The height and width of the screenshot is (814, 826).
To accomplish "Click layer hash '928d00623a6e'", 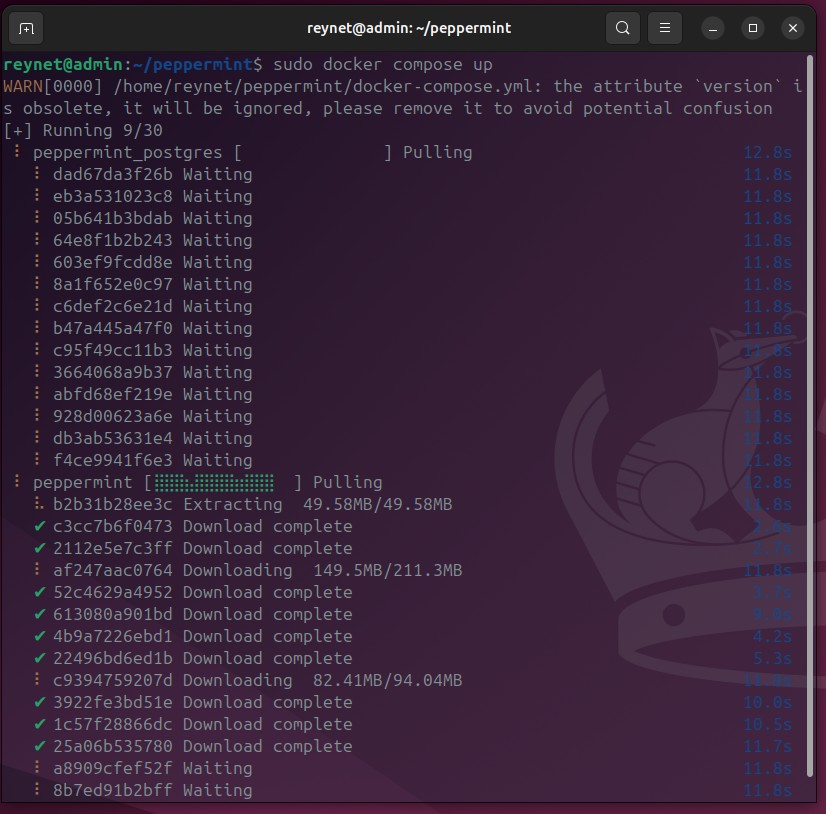I will (113, 417).
